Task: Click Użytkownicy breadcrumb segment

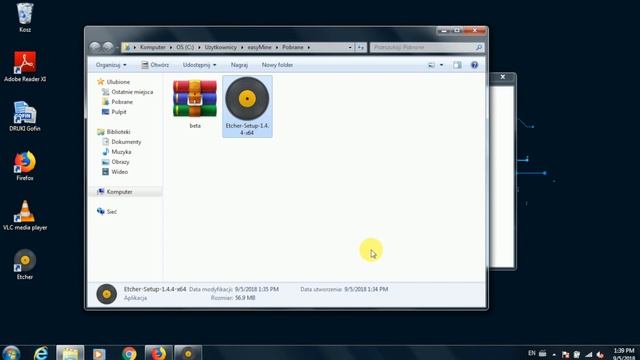Action: 220,47
